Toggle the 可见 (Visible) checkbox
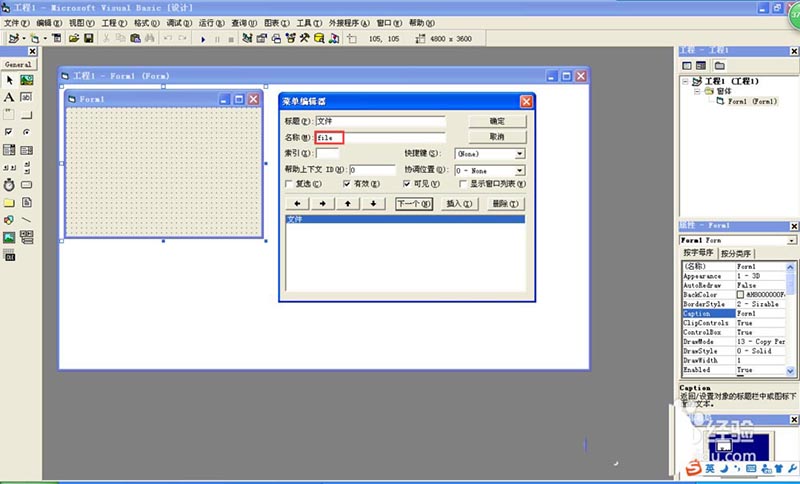The width and height of the screenshot is (800, 484). (x=408, y=184)
